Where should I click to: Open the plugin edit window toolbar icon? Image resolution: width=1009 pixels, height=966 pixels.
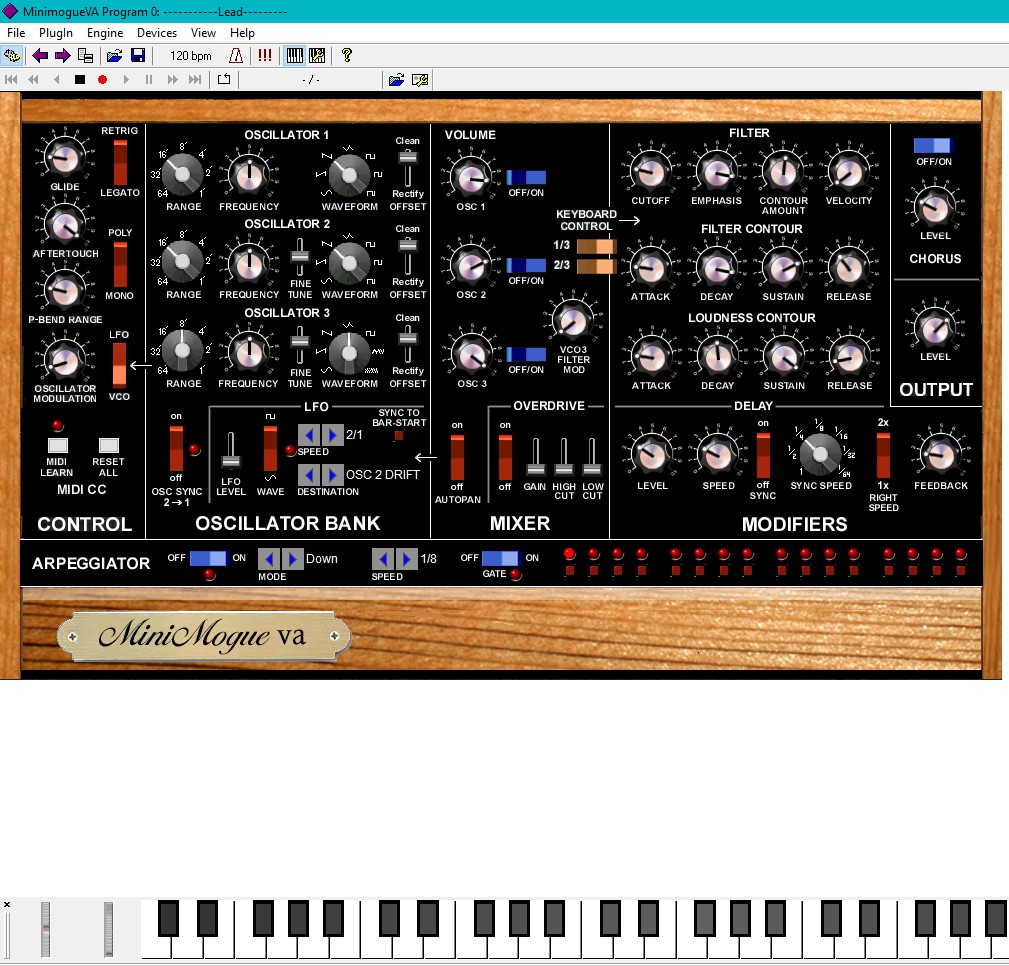[12, 55]
